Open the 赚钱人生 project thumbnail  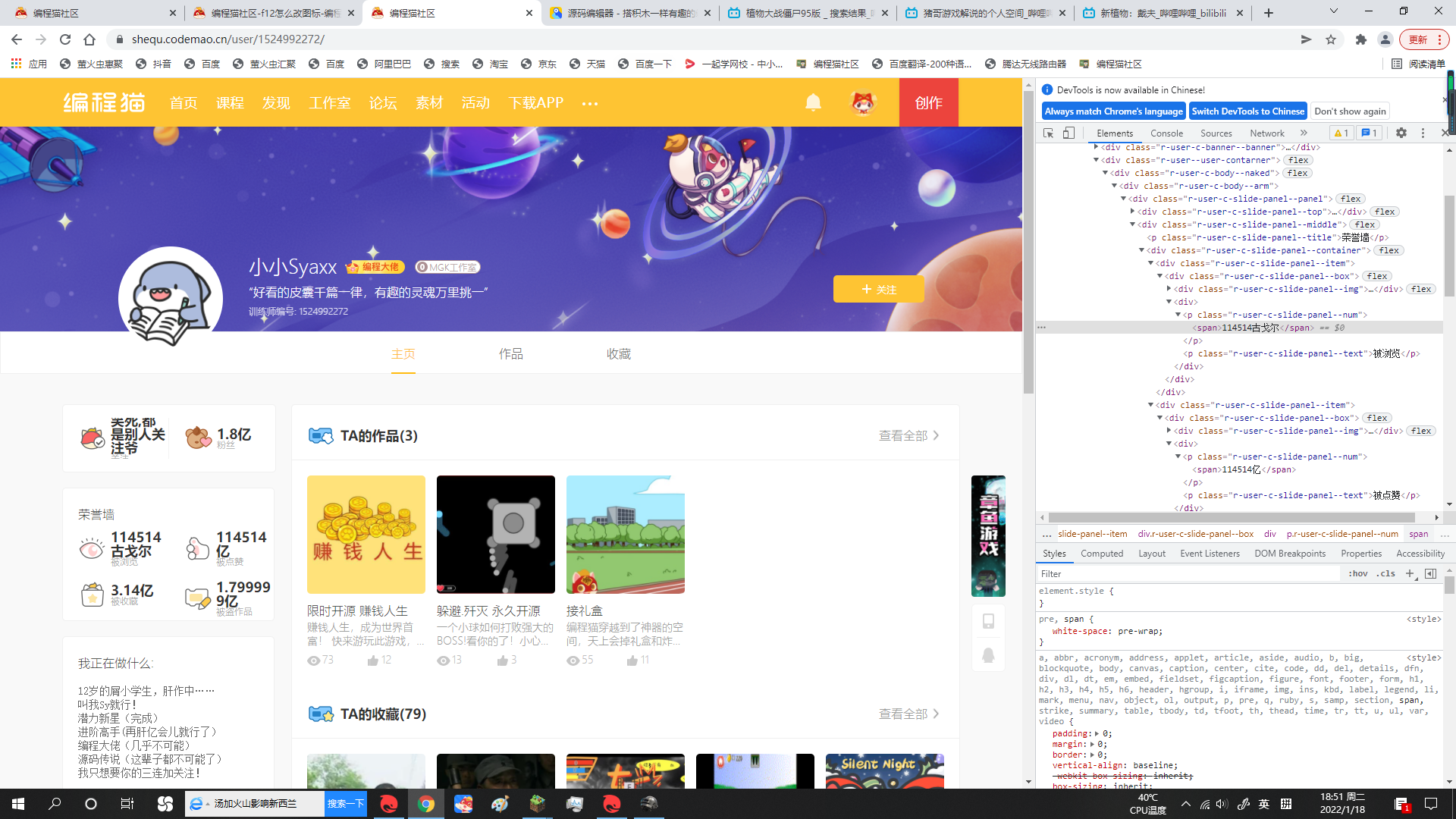[366, 535]
